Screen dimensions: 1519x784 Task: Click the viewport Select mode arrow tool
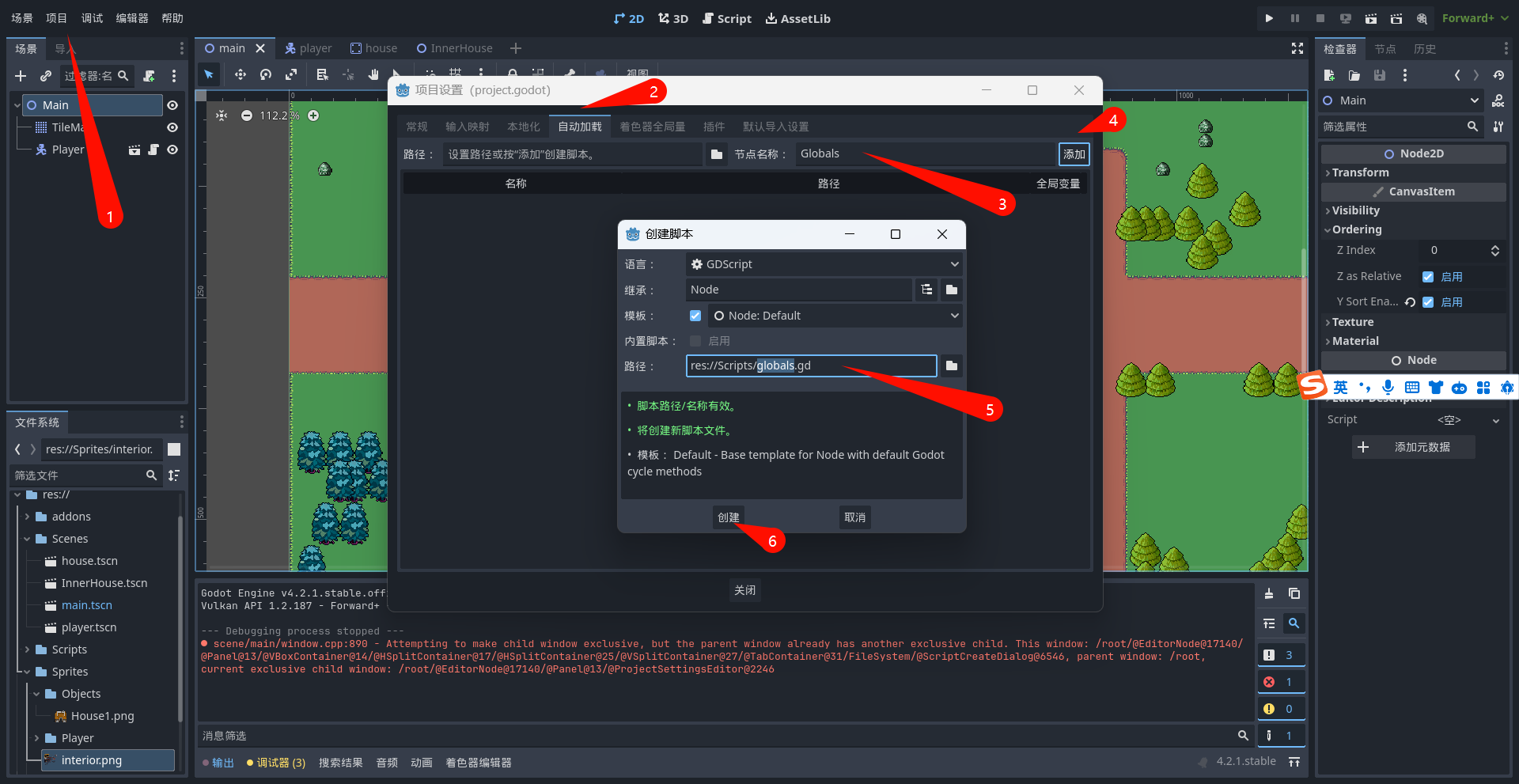tap(209, 74)
